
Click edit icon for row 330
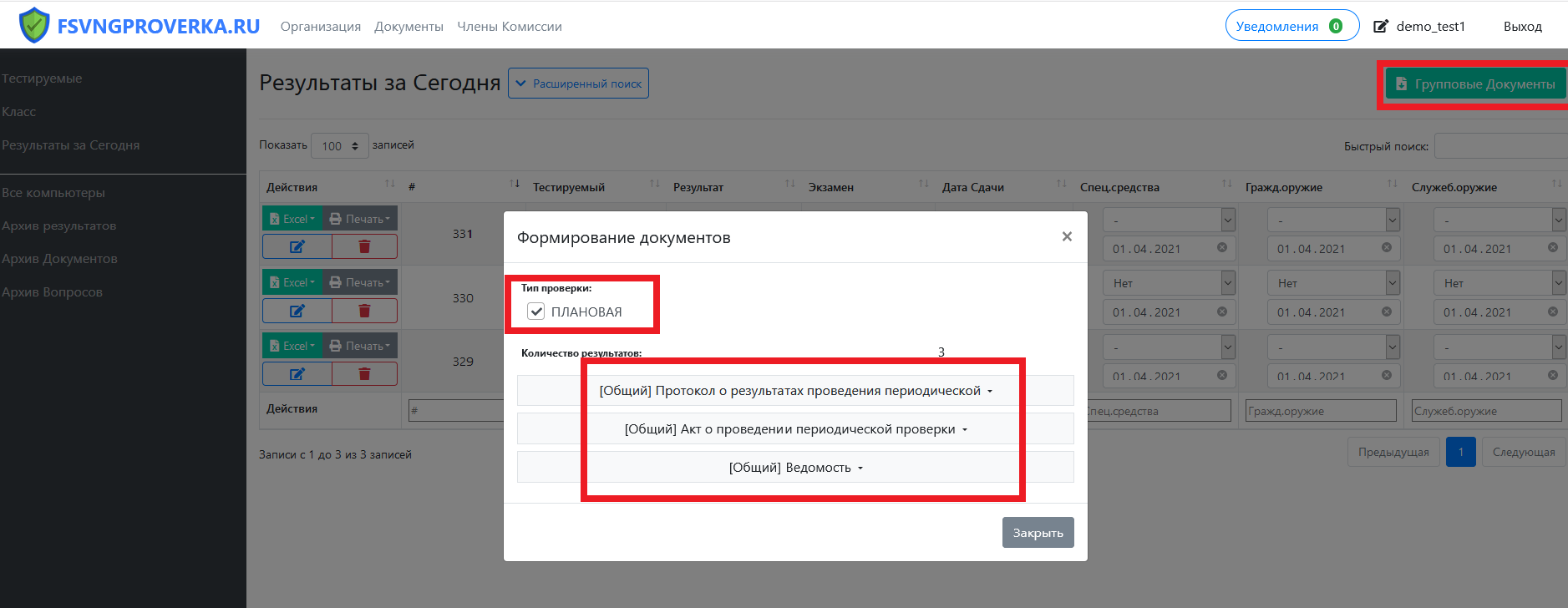click(x=297, y=311)
